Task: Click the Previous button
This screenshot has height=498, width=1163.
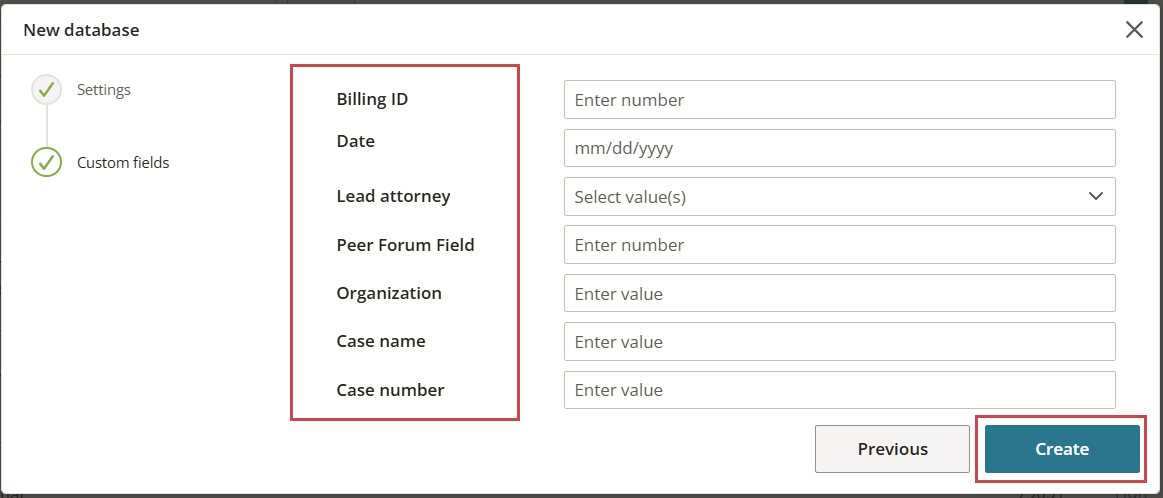Action: (892, 449)
